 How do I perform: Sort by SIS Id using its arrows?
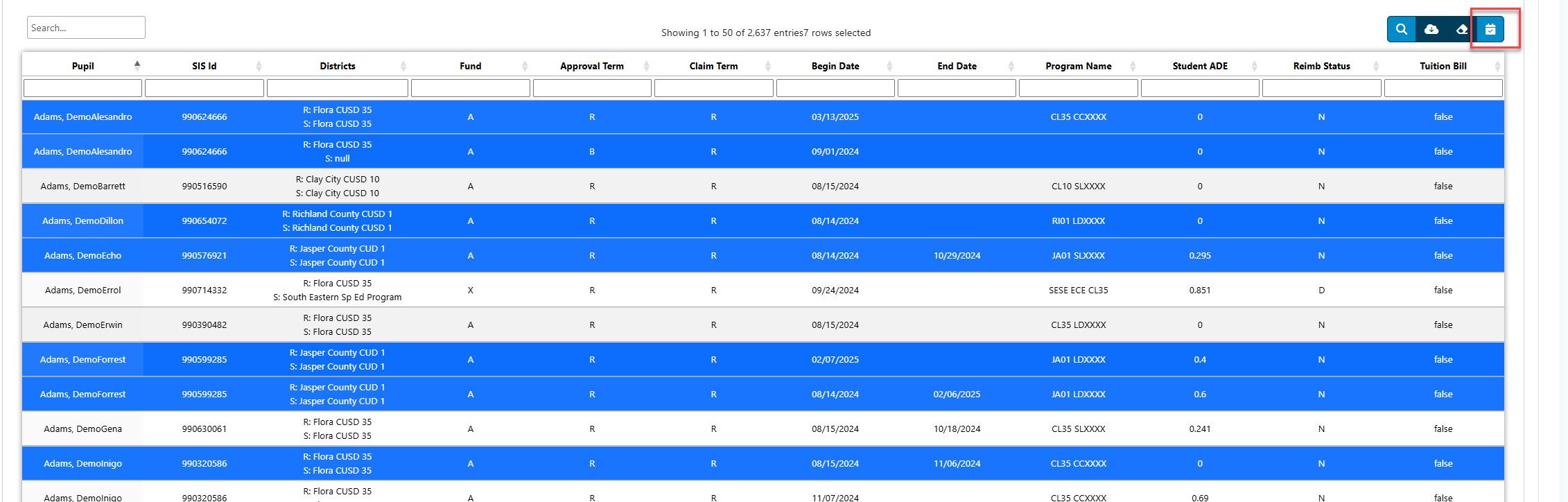click(x=259, y=66)
